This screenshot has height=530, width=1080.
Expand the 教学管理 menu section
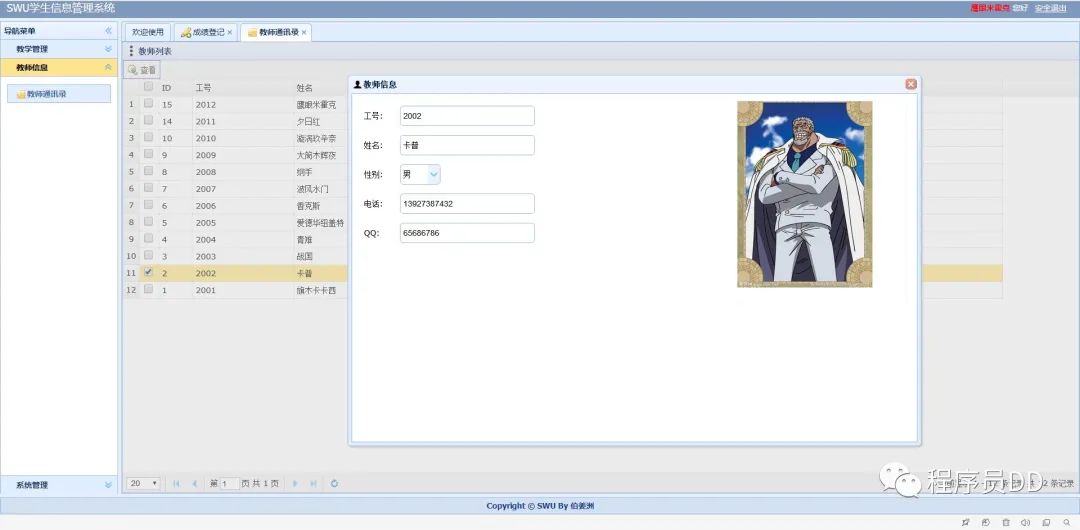(108, 49)
